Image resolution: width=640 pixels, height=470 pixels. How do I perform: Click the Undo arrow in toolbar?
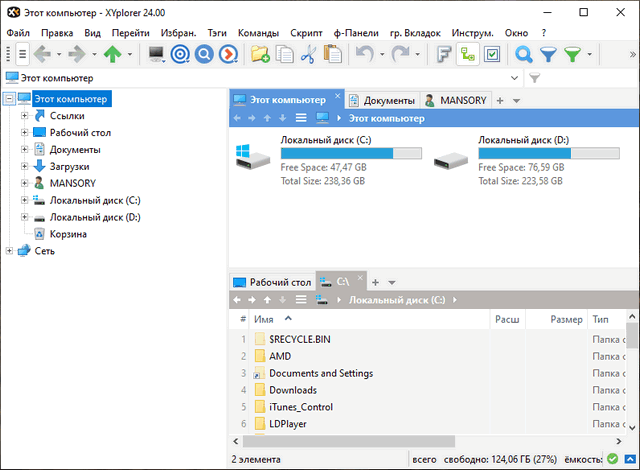click(364, 54)
